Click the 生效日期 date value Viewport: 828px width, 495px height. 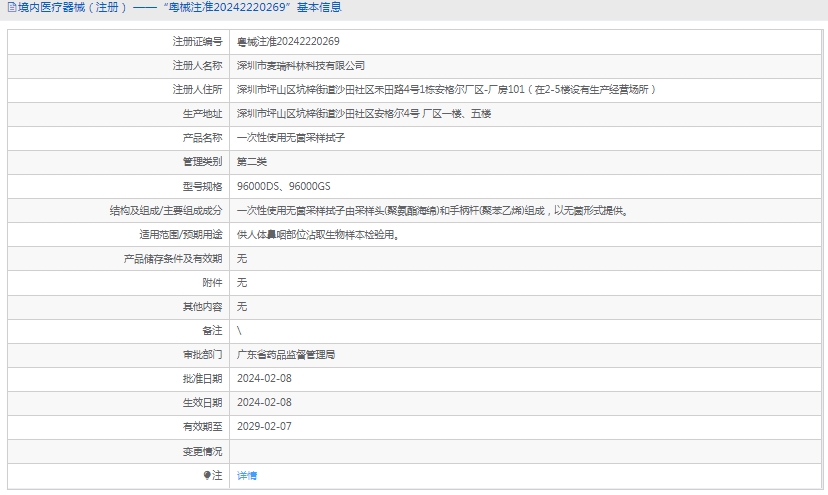point(264,402)
